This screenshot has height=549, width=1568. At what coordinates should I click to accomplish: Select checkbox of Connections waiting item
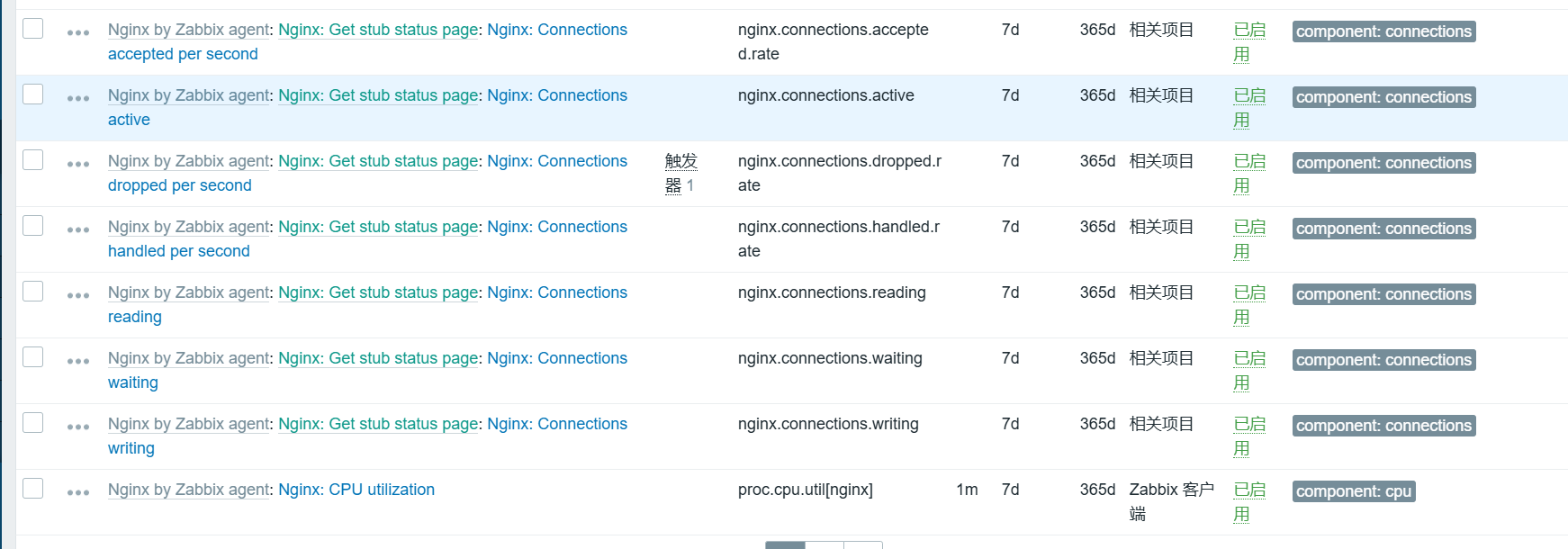pos(33,356)
